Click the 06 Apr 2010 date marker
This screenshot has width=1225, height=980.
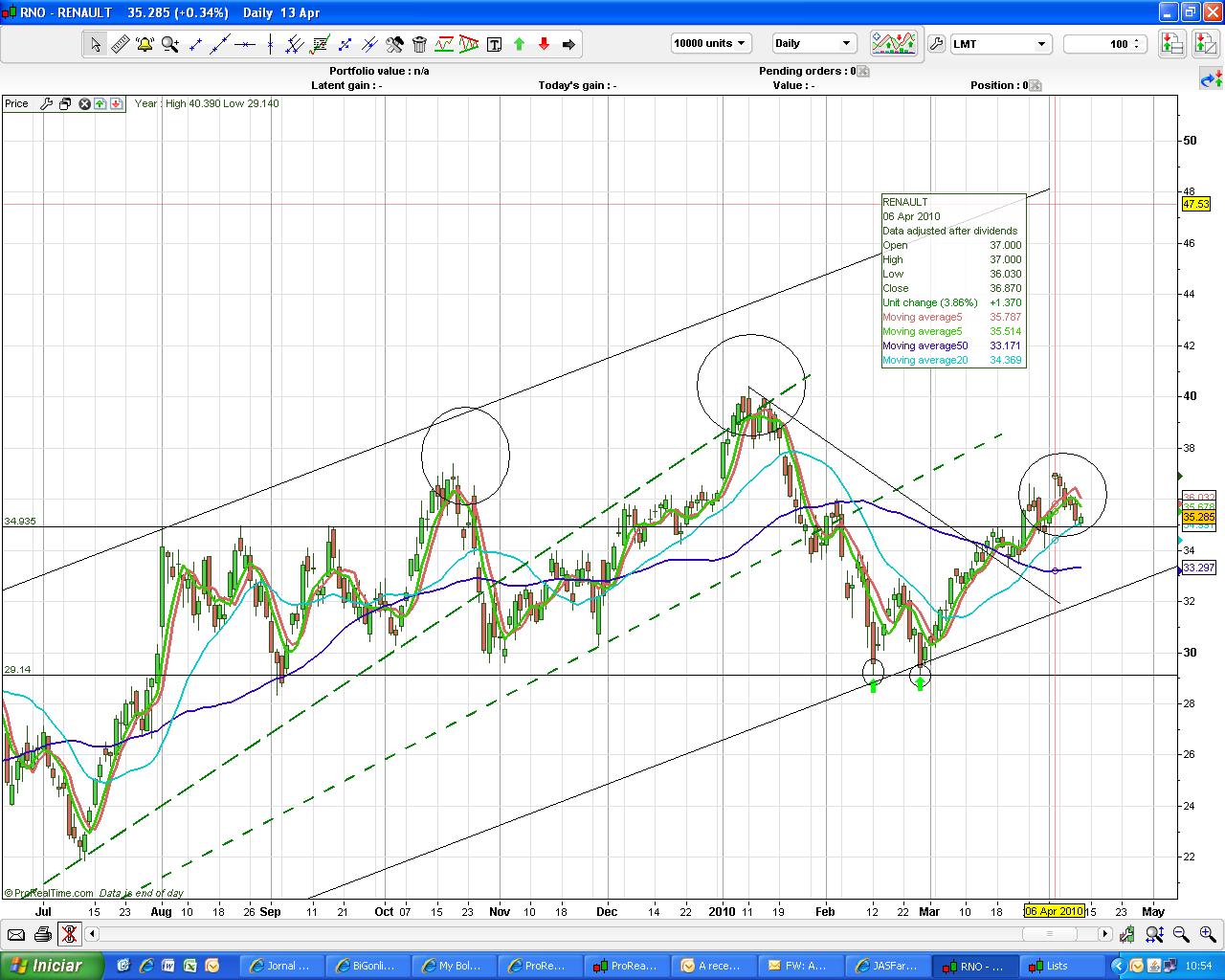click(1054, 911)
